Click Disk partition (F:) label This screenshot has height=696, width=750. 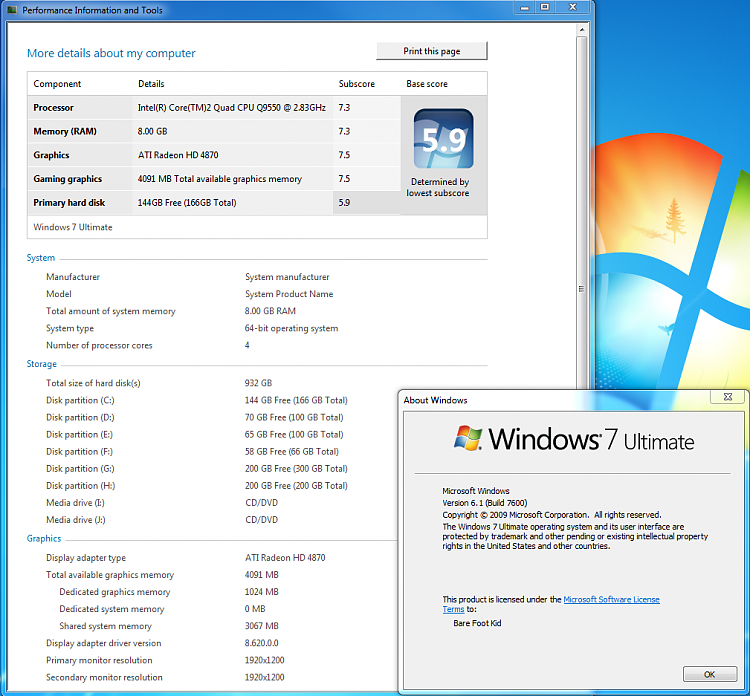click(x=79, y=452)
